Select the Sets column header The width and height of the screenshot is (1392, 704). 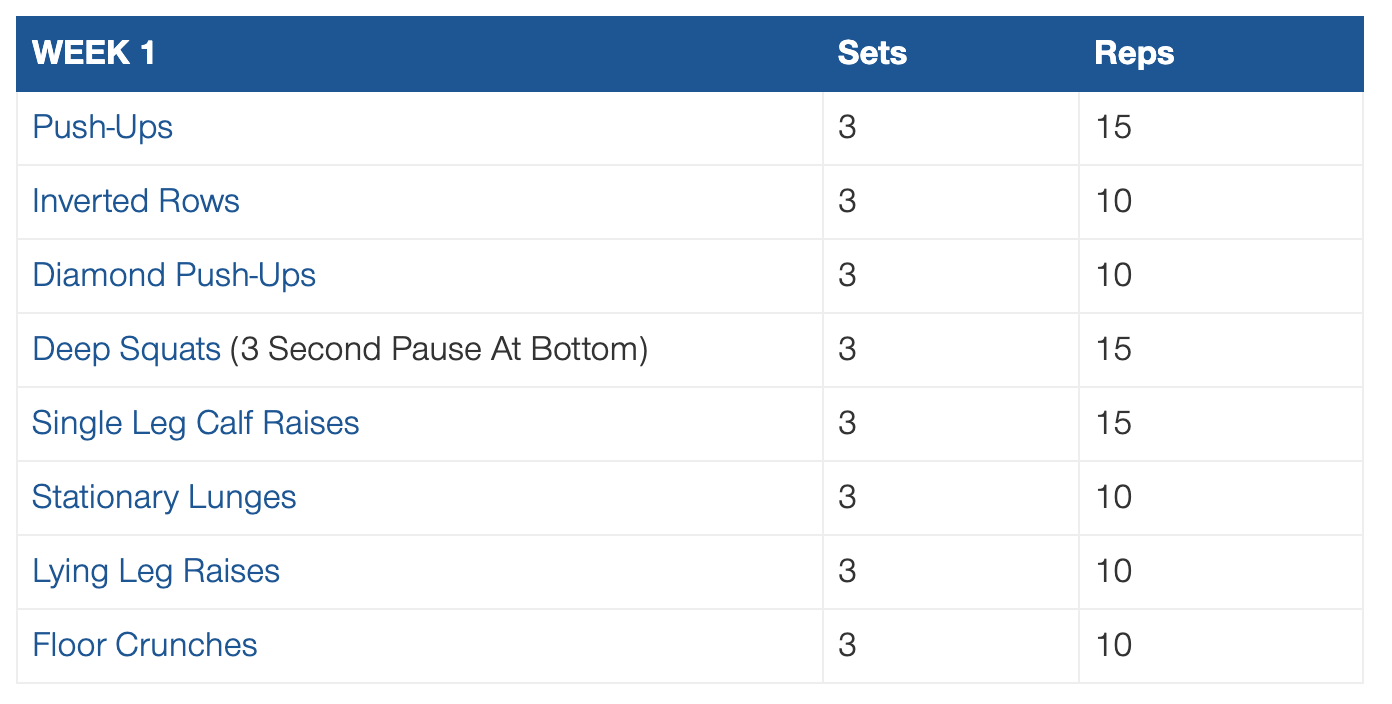[x=950, y=54]
